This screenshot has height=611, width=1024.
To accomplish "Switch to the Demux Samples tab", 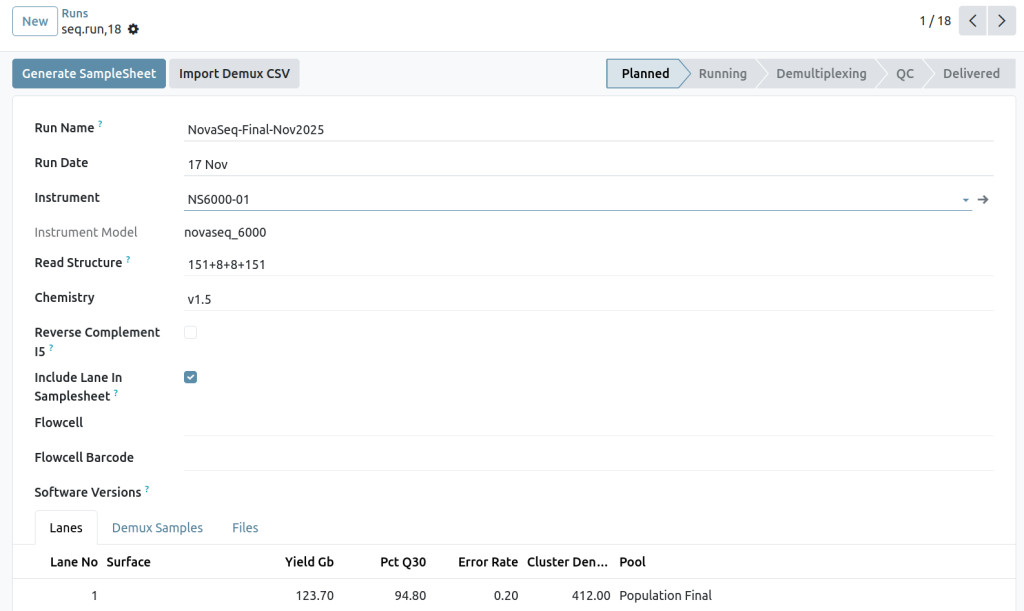I will (x=157, y=527).
